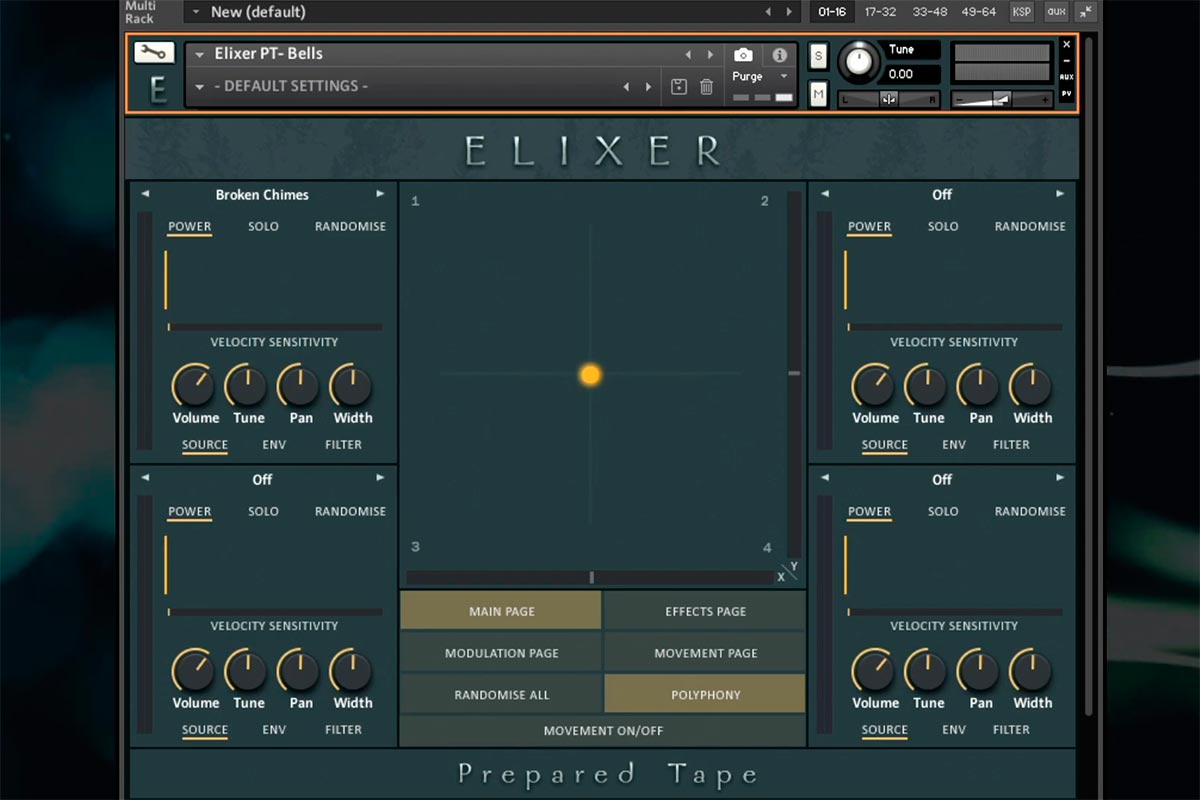Click the instrument volume fader in the header
The width and height of the screenshot is (1200, 800).
[1002, 99]
